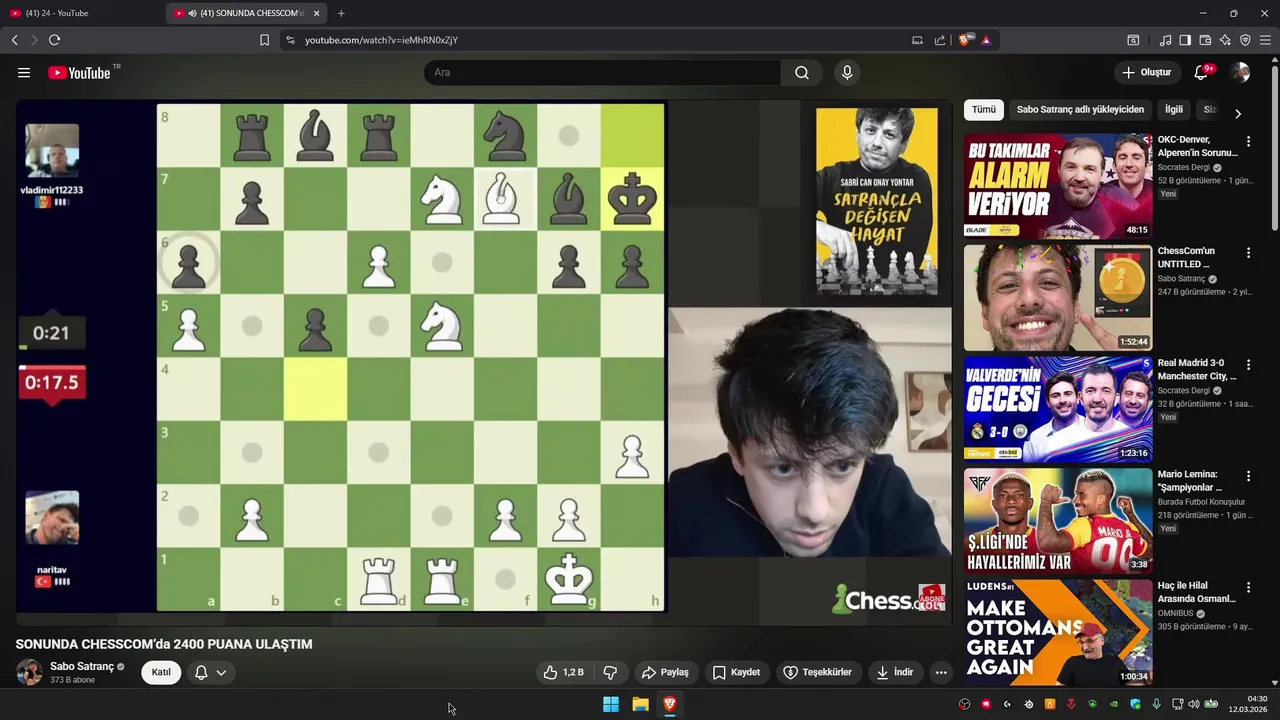The width and height of the screenshot is (1280, 720).
Task: Open the Valverde'nin Gecesi video thumbnail
Action: pos(1058,410)
